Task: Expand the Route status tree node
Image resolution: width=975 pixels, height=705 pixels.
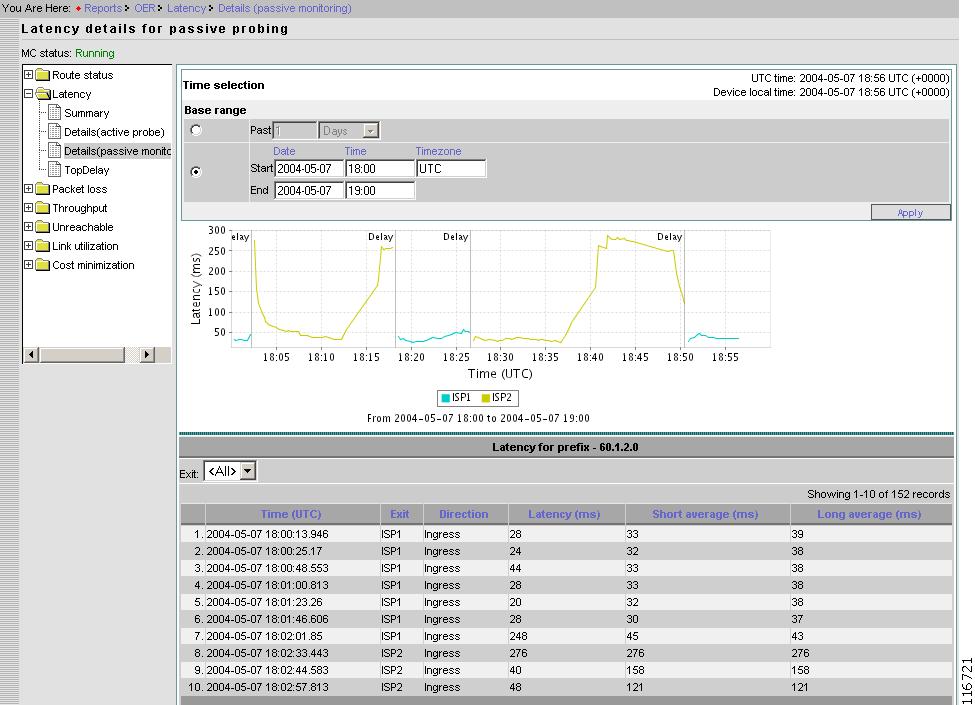Action: [x=29, y=75]
